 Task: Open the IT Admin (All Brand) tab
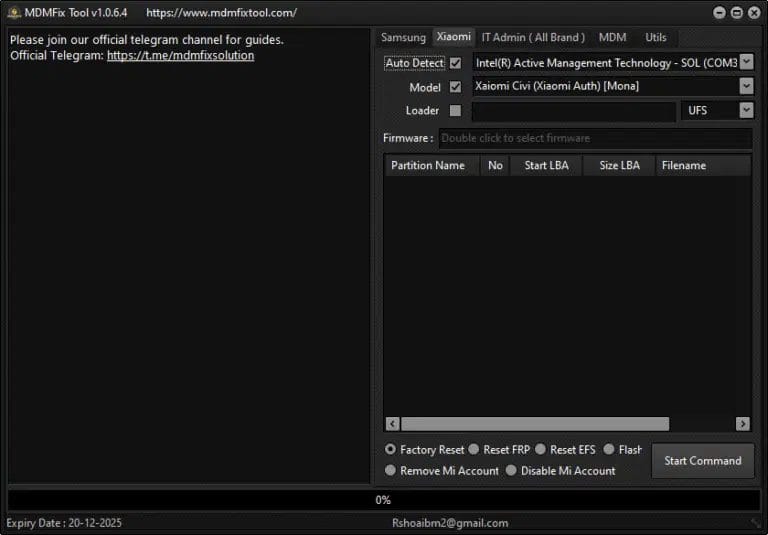pos(532,37)
